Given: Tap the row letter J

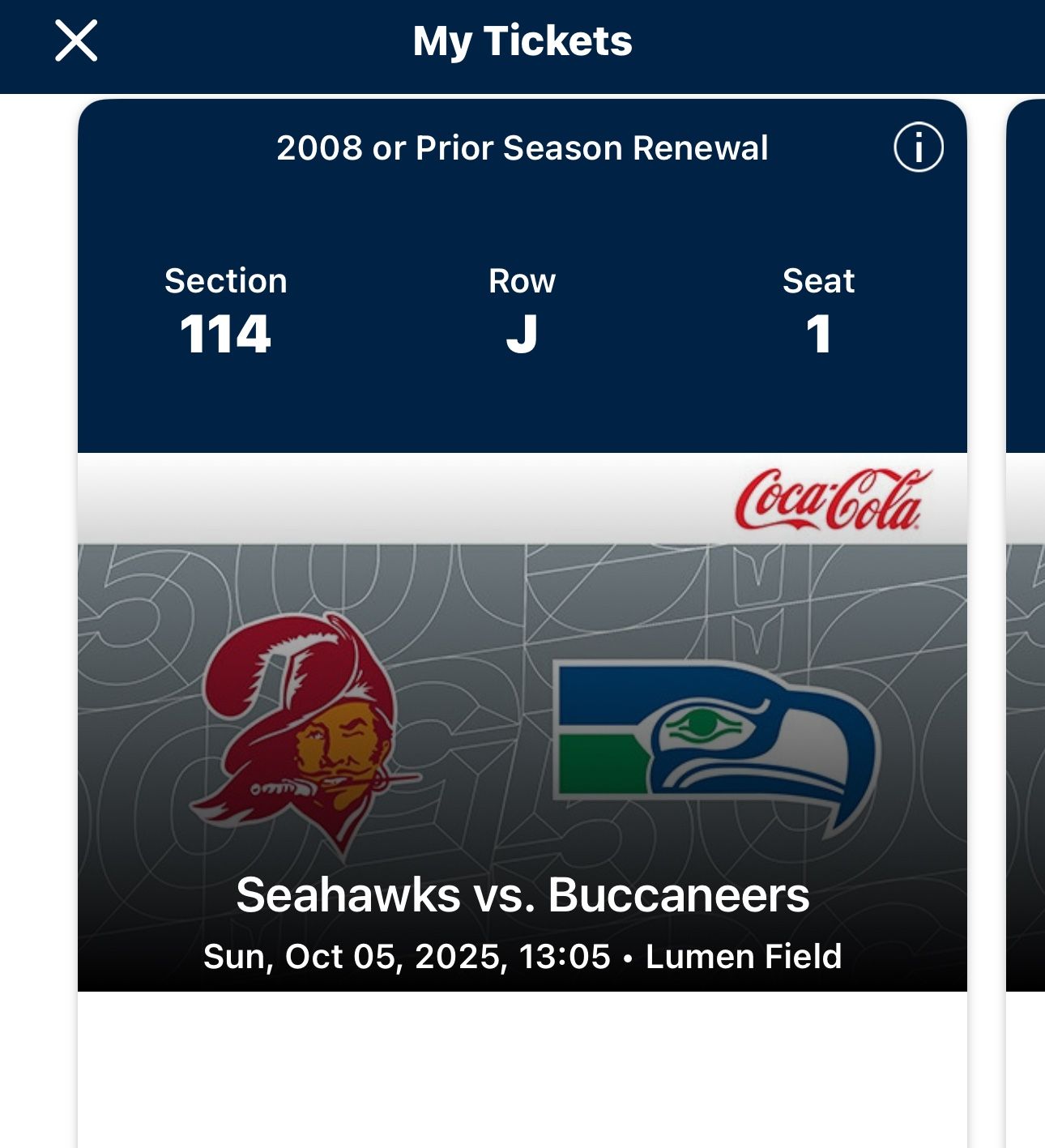Looking at the screenshot, I should point(522,334).
